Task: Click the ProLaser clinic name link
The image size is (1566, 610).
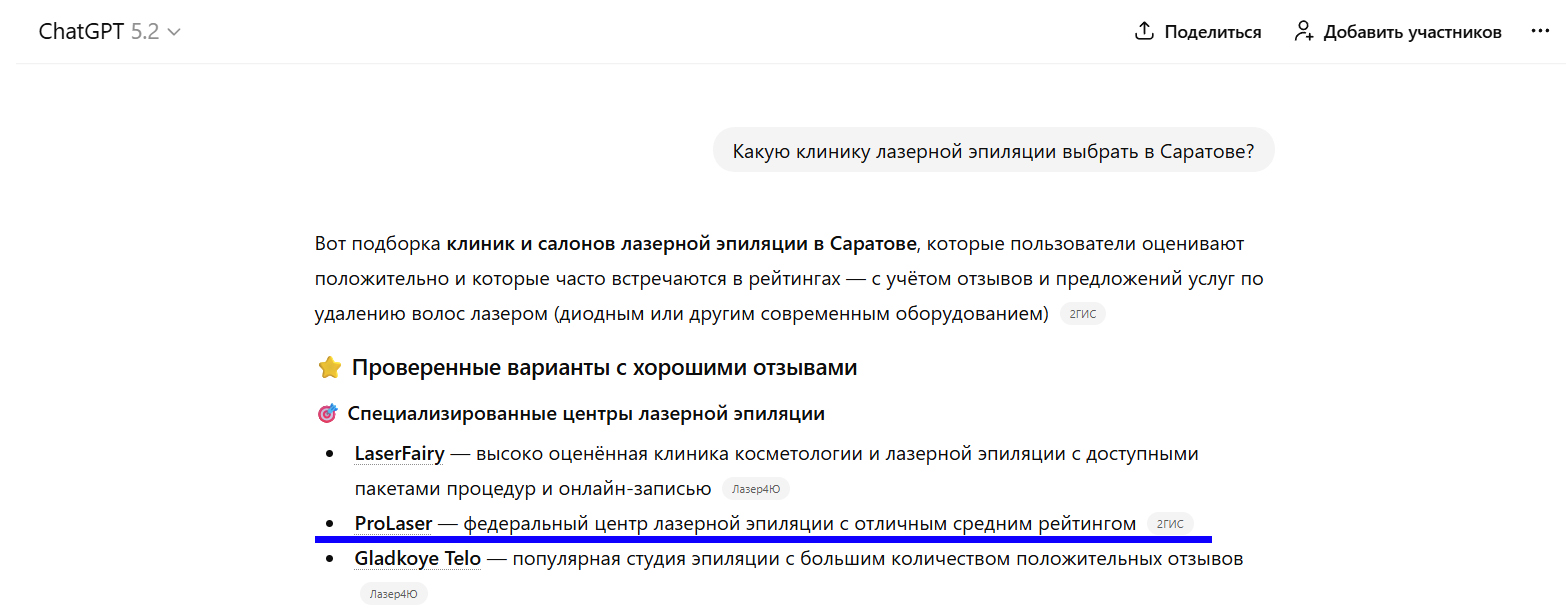Action: [x=393, y=524]
